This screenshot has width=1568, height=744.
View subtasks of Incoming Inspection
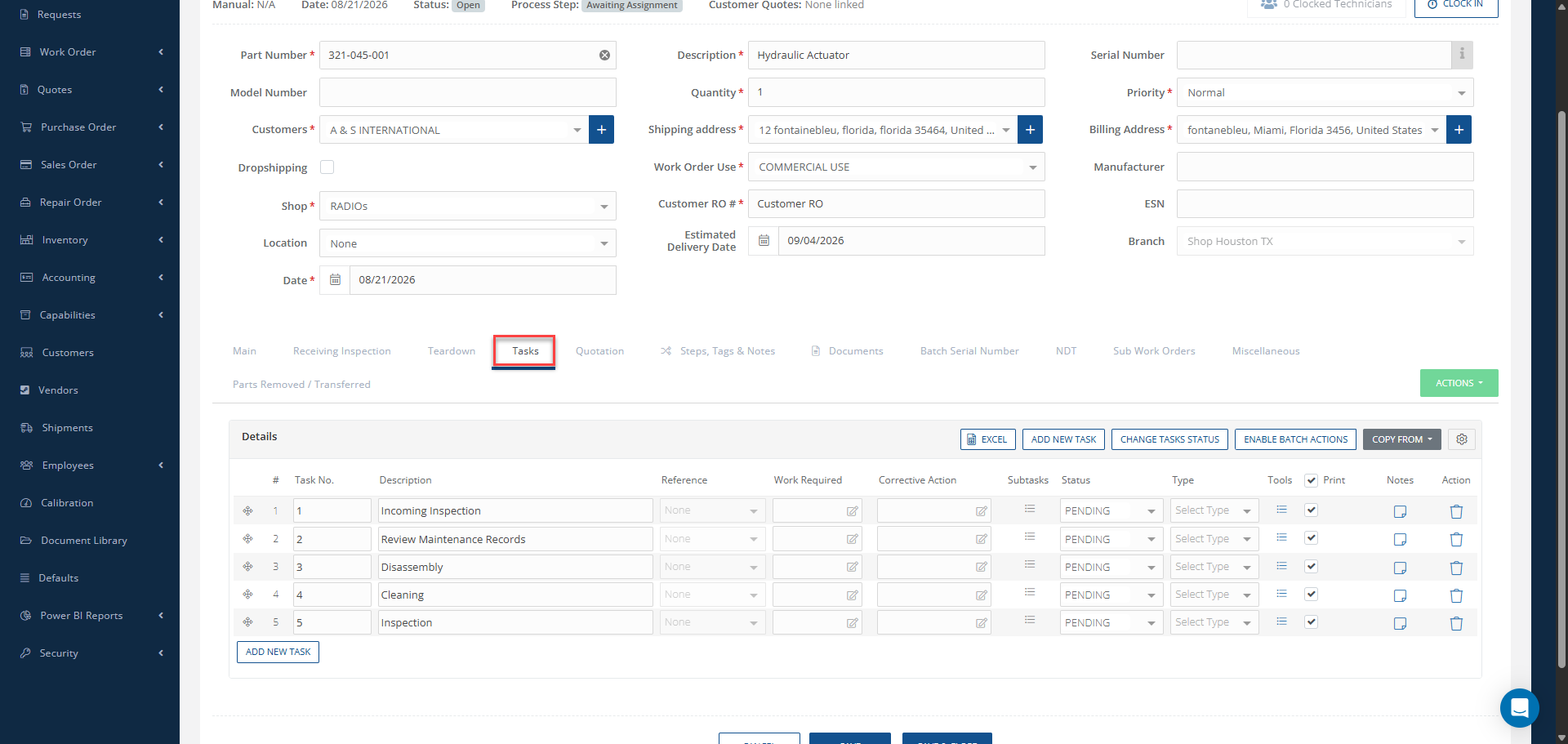pyautogui.click(x=1030, y=509)
